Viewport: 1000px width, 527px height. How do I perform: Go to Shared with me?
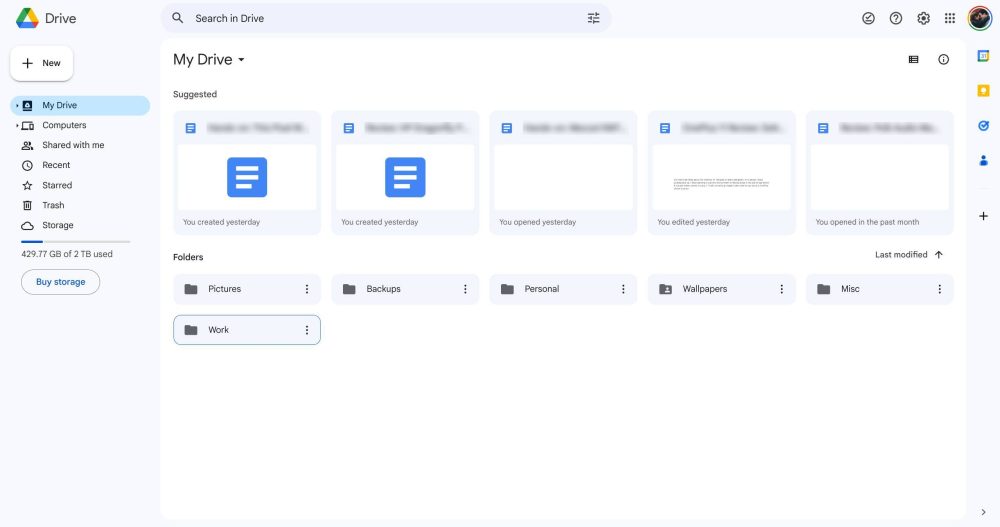[x=72, y=145]
